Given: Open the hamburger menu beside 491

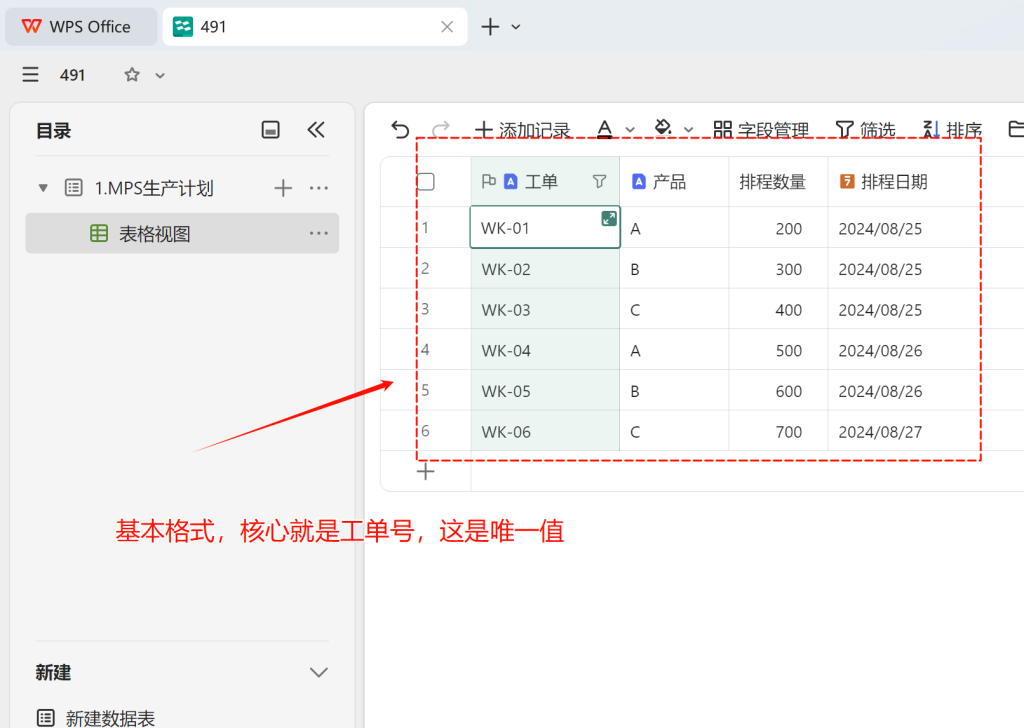Looking at the screenshot, I should (x=30, y=74).
